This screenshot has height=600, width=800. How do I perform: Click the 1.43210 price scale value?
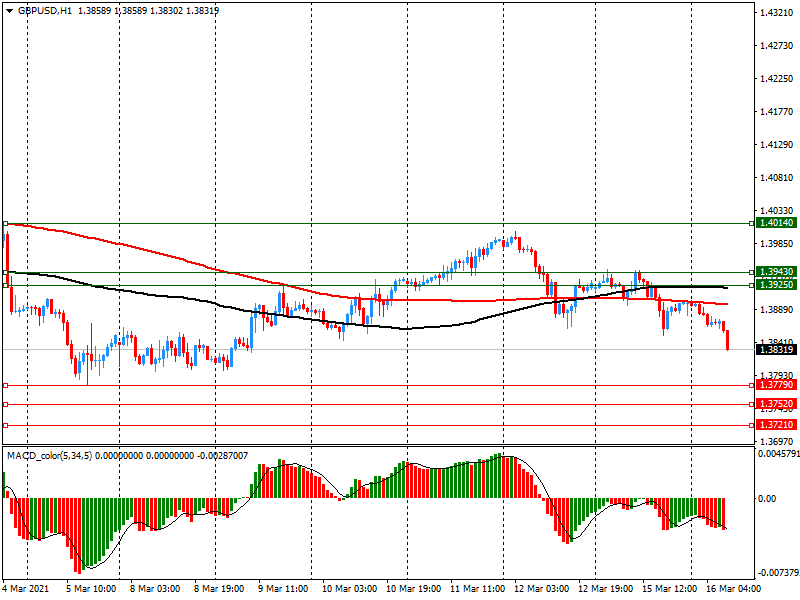click(x=777, y=13)
